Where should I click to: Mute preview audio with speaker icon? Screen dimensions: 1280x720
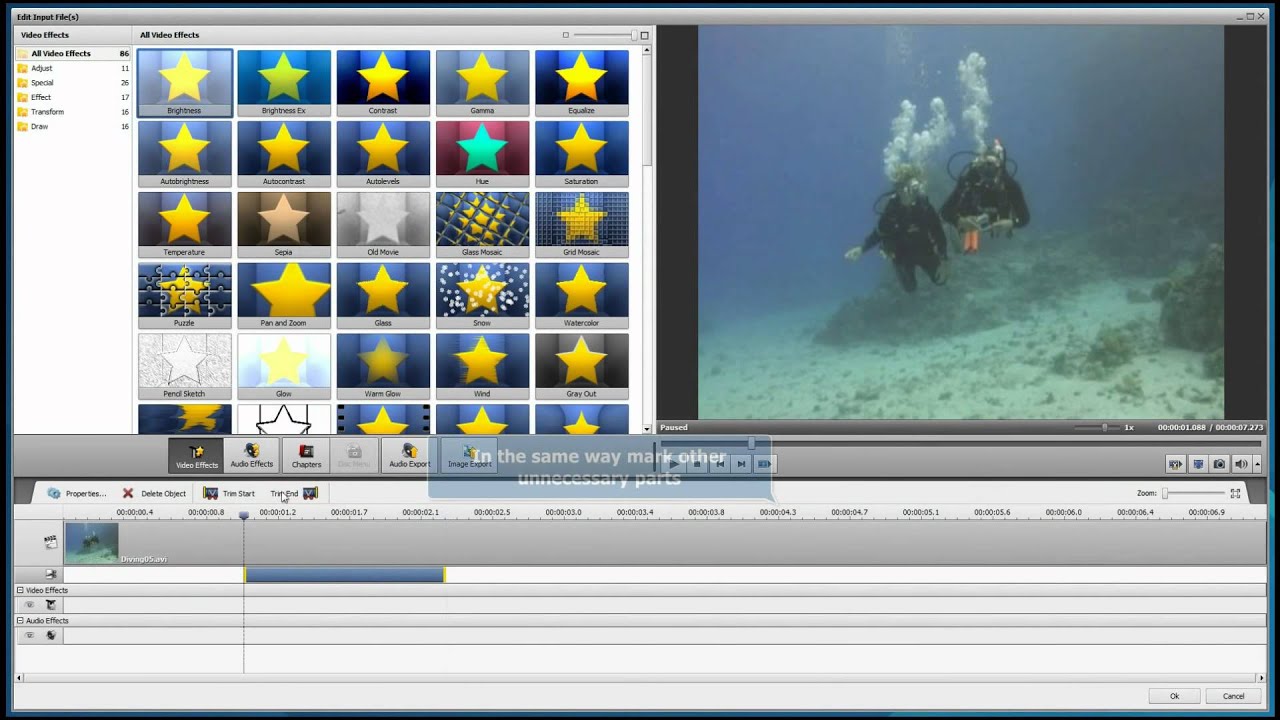tap(1241, 464)
